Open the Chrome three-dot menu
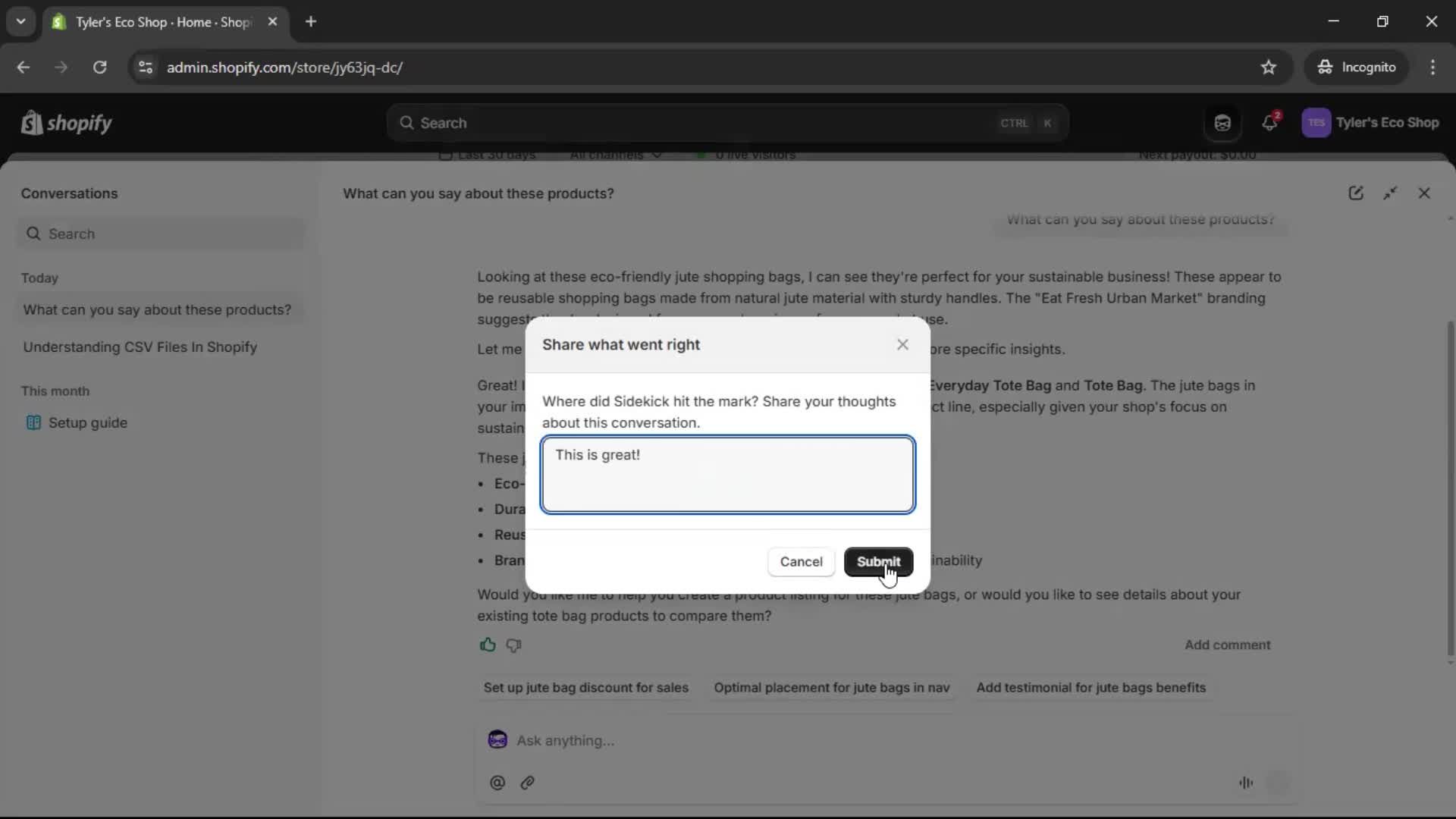This screenshot has width=1456, height=819. click(x=1433, y=67)
